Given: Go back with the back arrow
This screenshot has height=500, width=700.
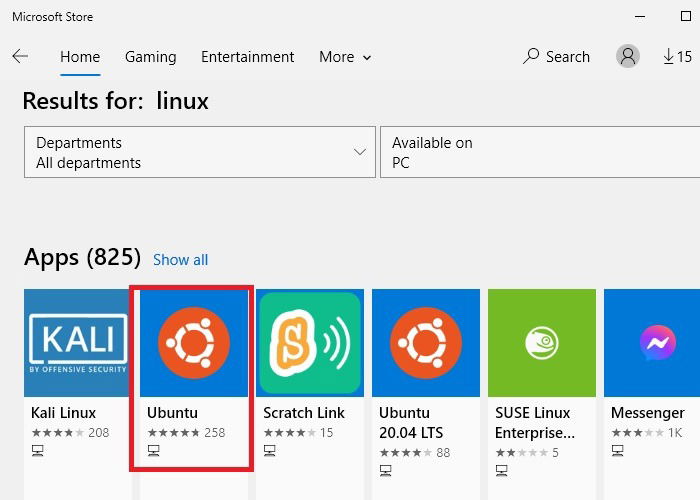Looking at the screenshot, I should (x=20, y=56).
